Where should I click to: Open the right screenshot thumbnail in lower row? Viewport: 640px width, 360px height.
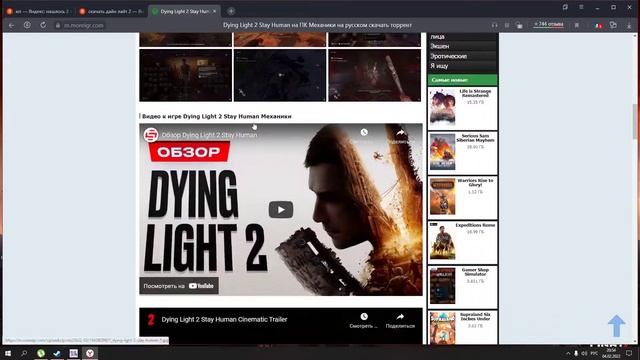375,75
